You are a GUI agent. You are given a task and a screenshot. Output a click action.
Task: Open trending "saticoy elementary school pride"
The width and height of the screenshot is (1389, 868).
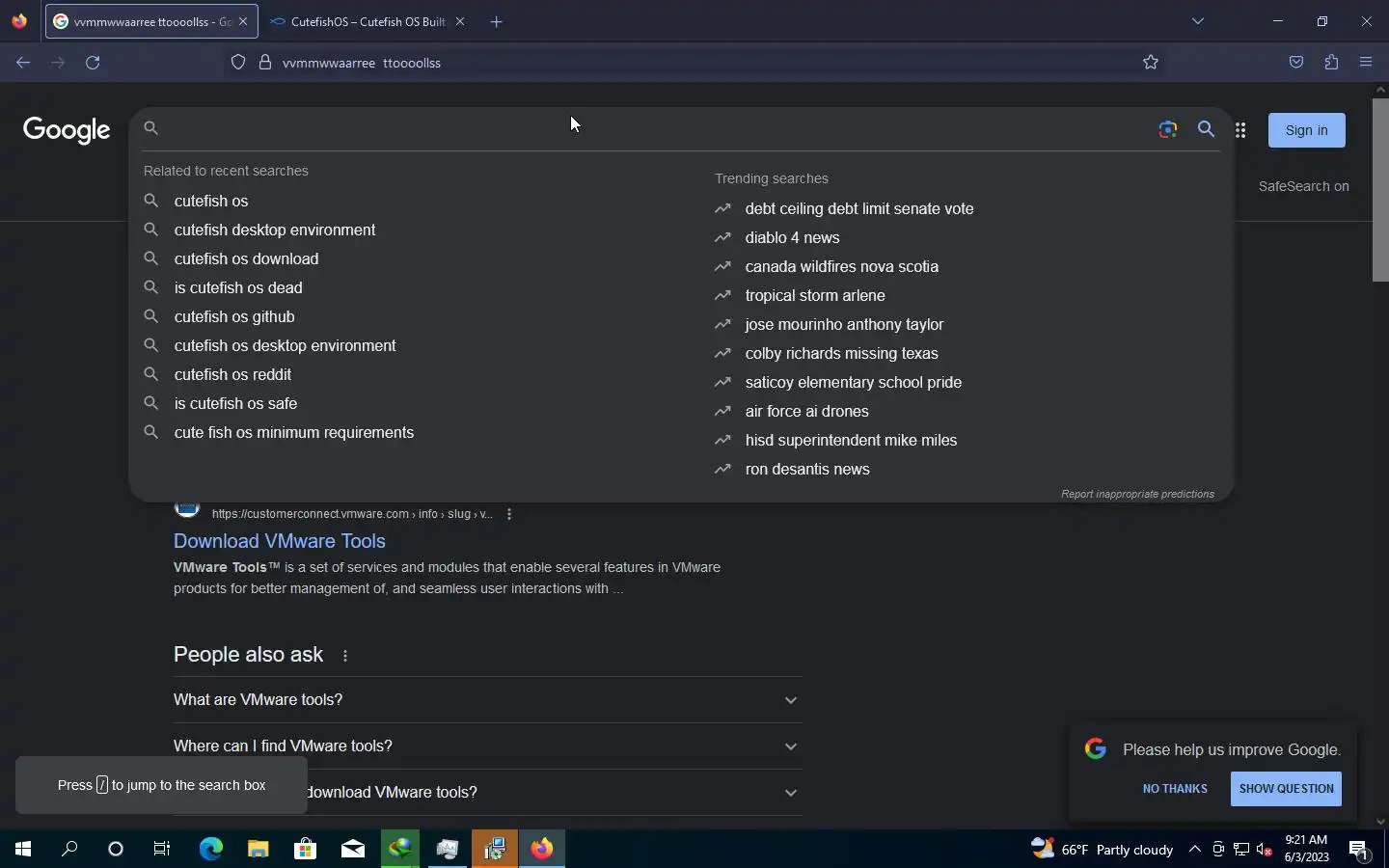[x=854, y=382]
